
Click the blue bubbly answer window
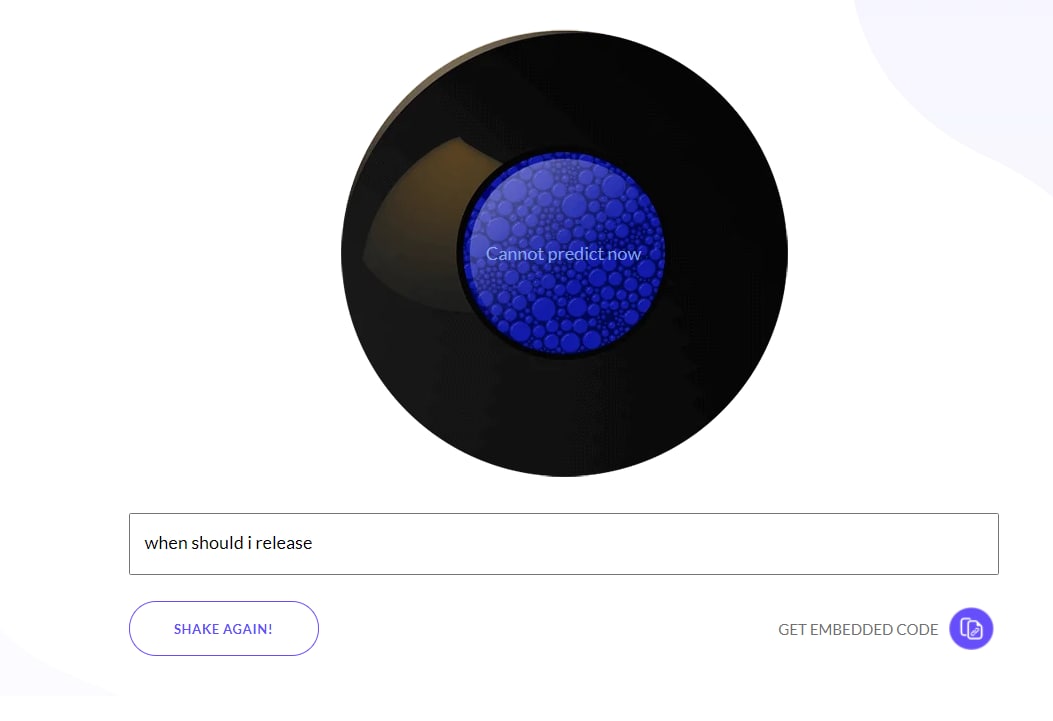(563, 254)
